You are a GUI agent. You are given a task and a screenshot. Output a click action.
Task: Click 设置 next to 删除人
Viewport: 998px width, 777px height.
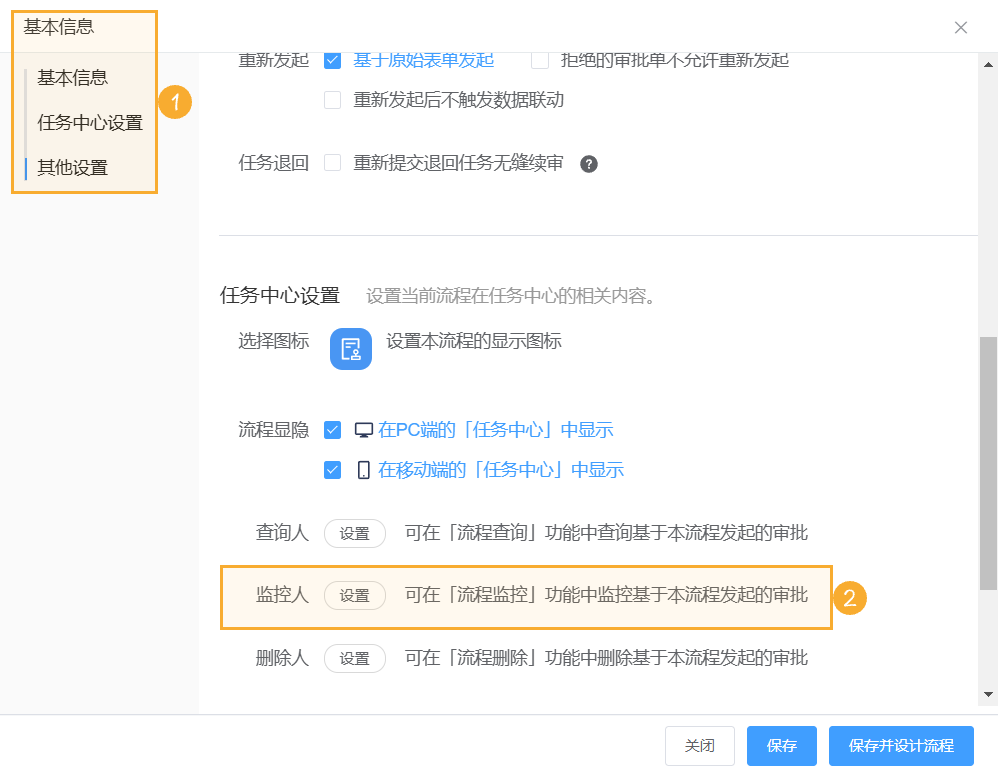(355, 658)
